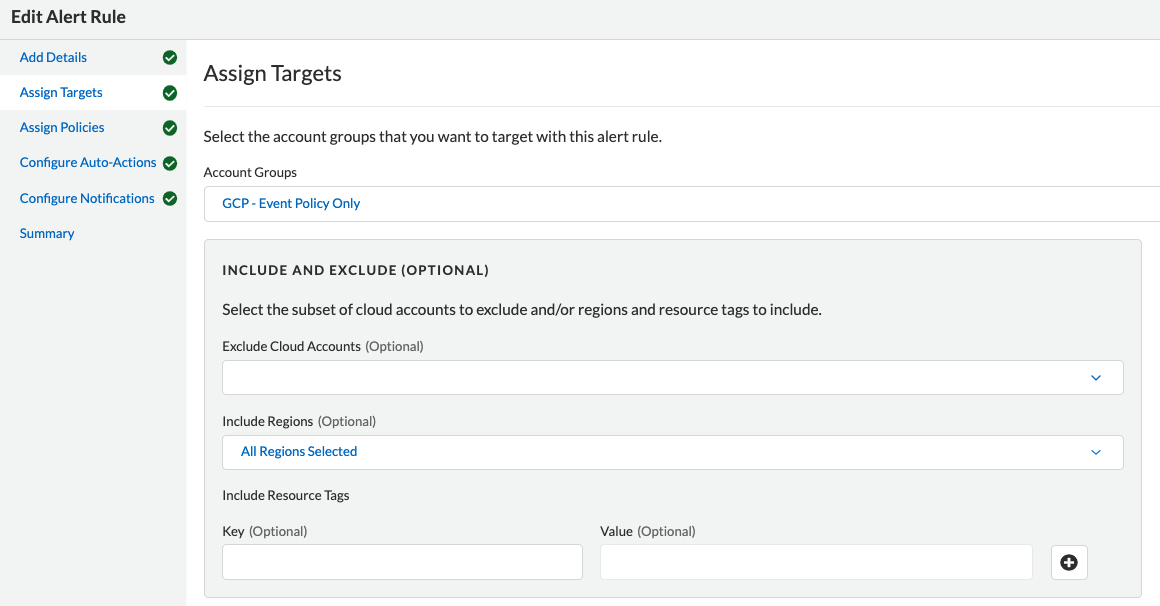The image size is (1160, 606).
Task: Click the green checkmark beside Assign Targets
Action: tap(170, 93)
